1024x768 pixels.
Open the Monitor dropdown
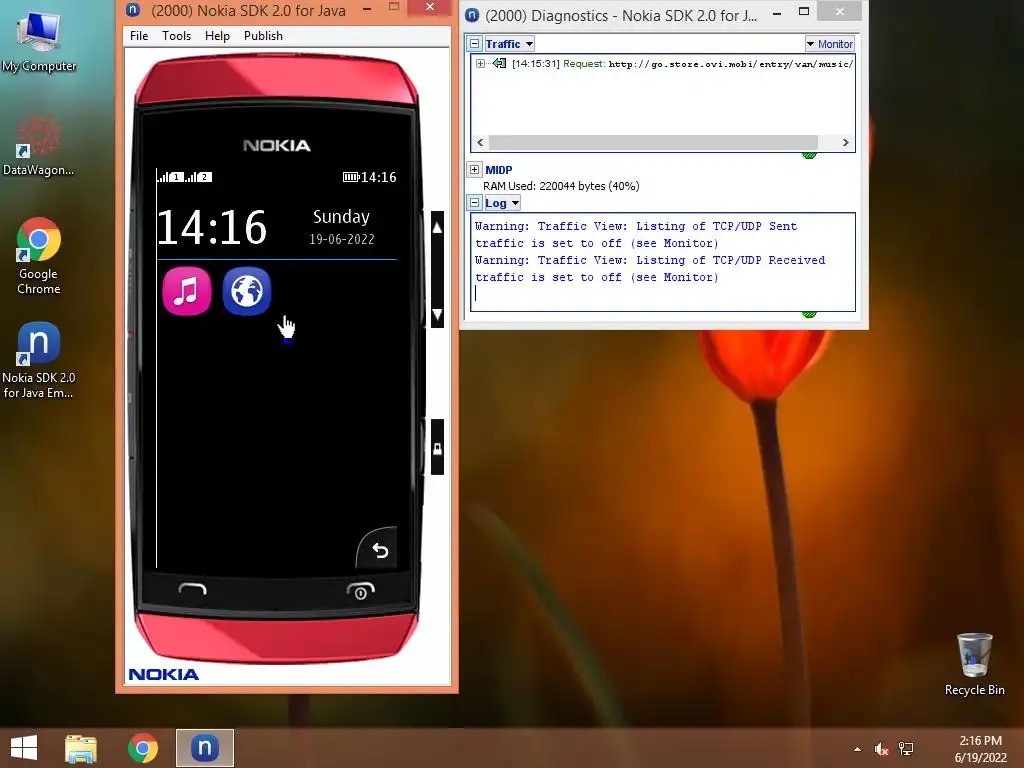coord(829,44)
